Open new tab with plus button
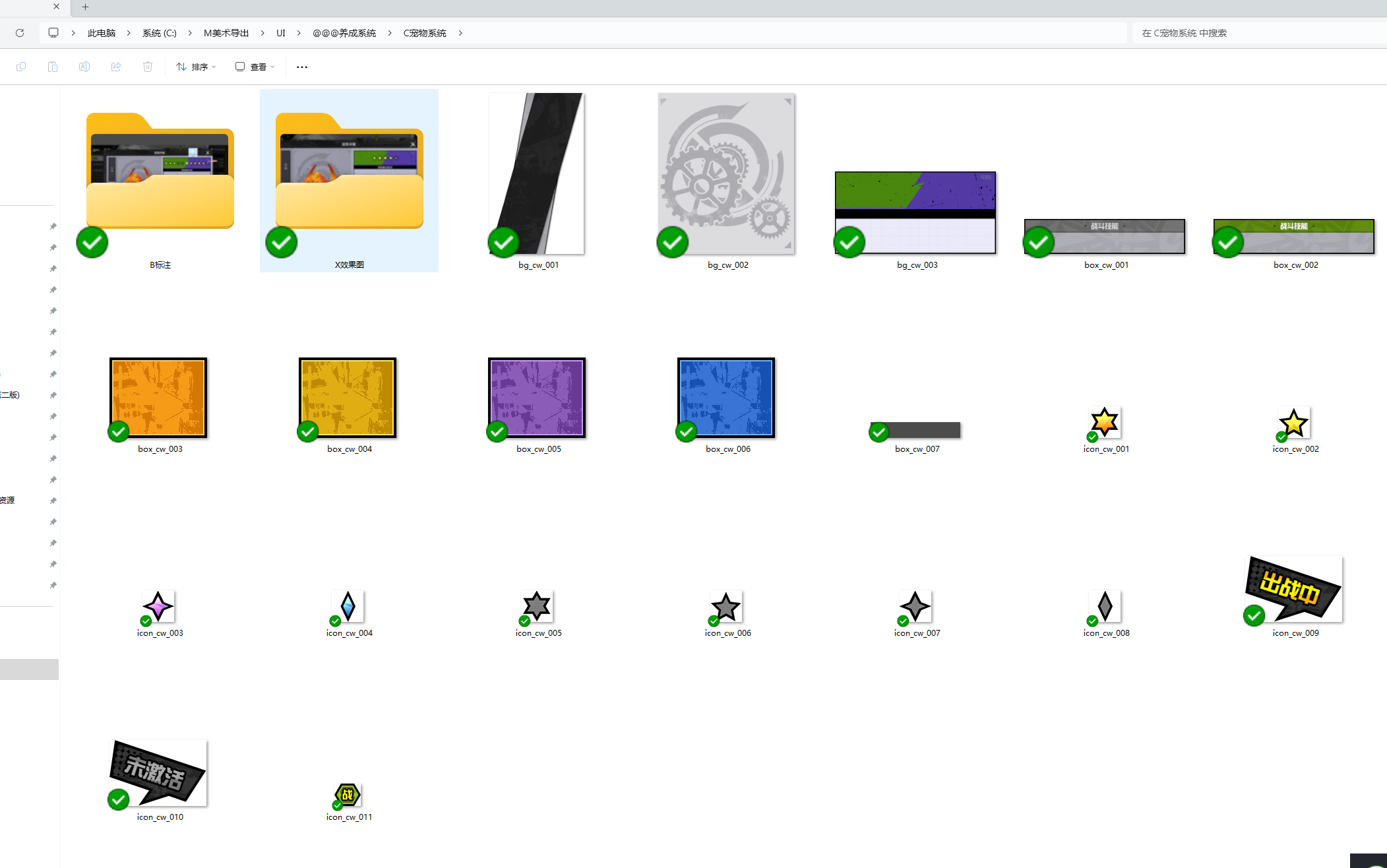 pyautogui.click(x=85, y=7)
